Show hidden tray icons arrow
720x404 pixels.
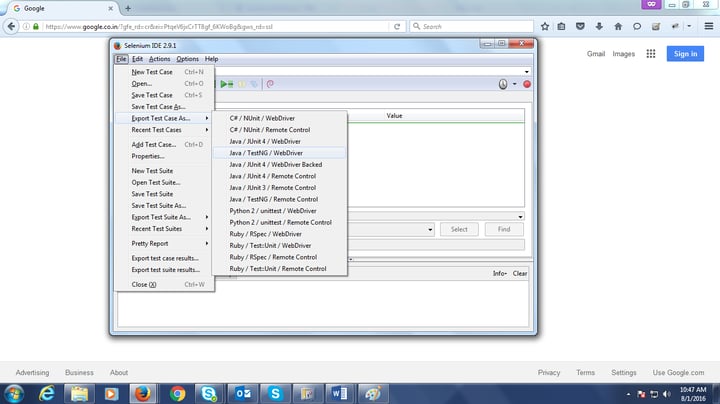pyautogui.click(x=628, y=394)
